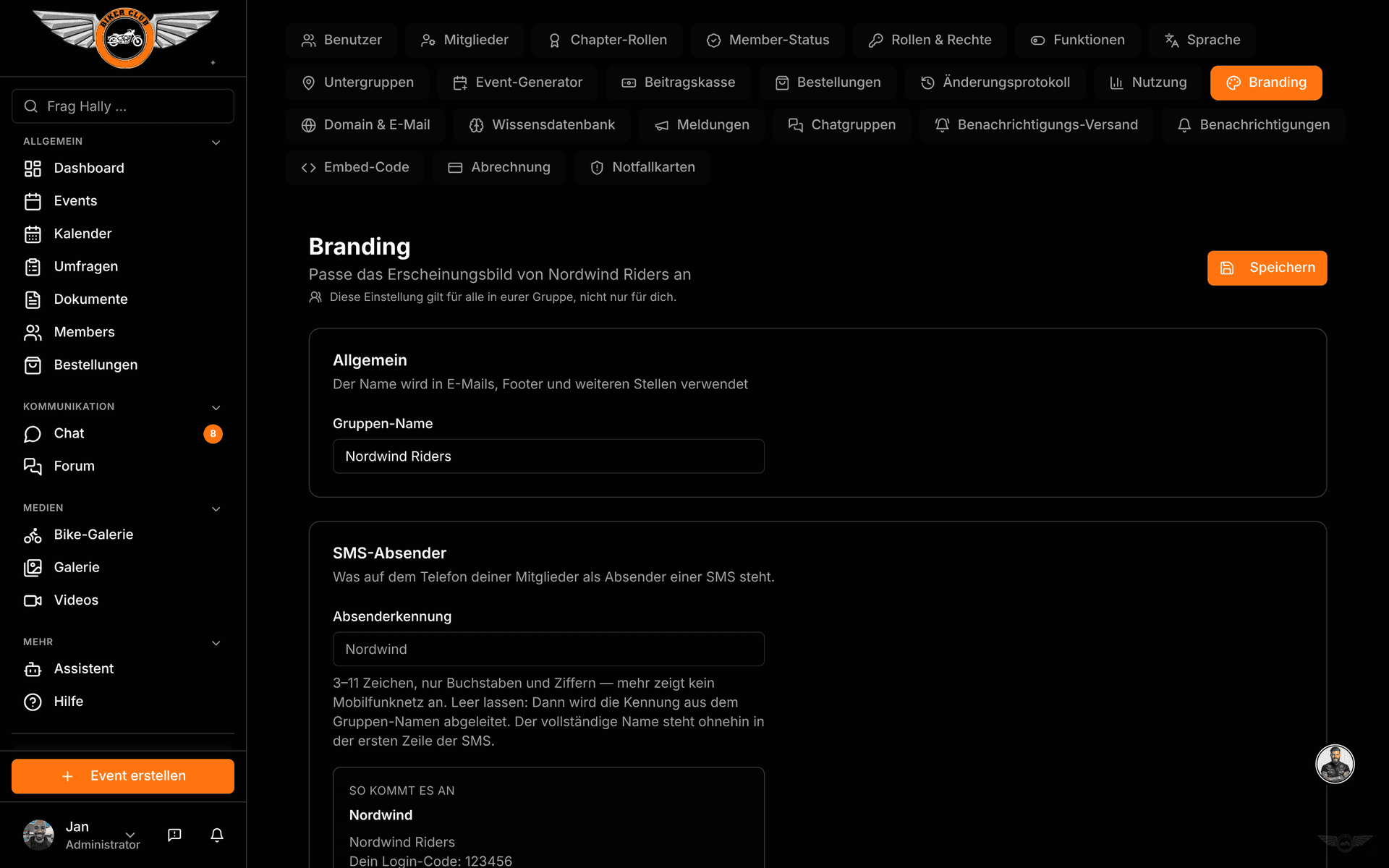Viewport: 1389px width, 868px height.
Task: Open the Mitglieder tab
Action: (464, 41)
